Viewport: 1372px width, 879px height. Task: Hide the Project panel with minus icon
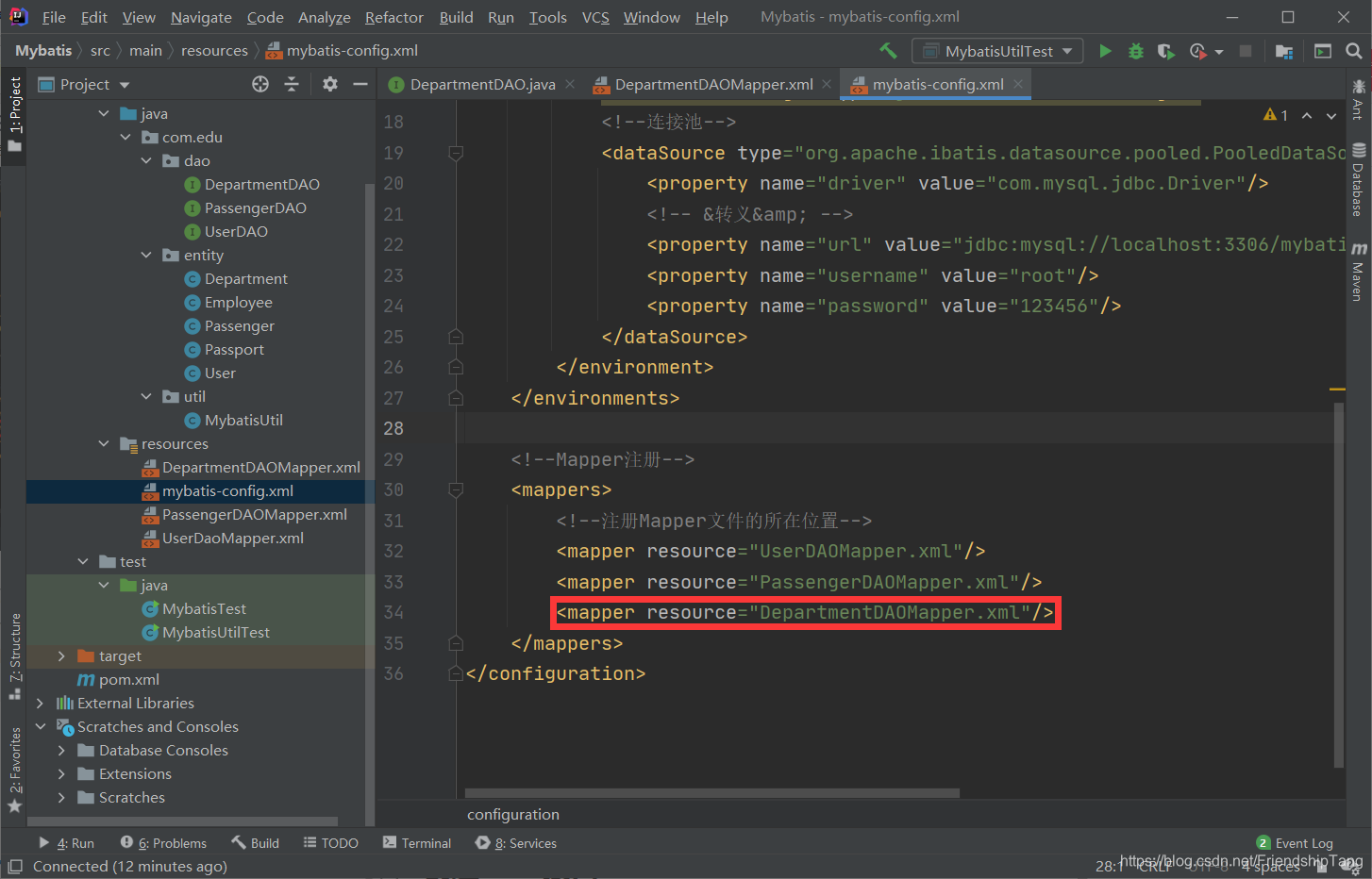(x=360, y=84)
